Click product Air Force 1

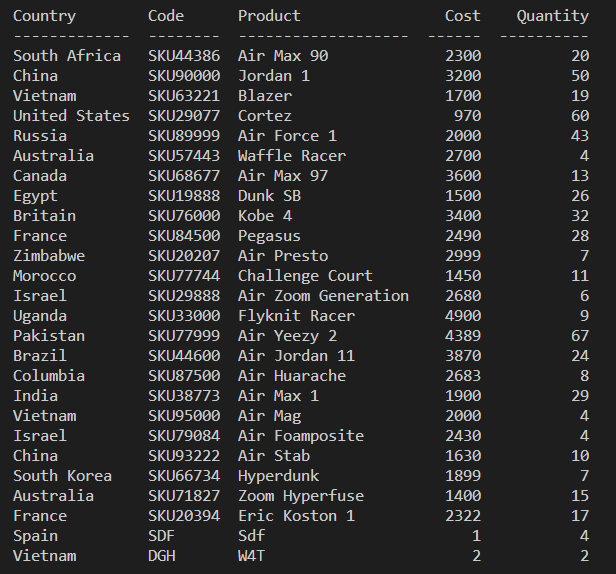coord(287,136)
